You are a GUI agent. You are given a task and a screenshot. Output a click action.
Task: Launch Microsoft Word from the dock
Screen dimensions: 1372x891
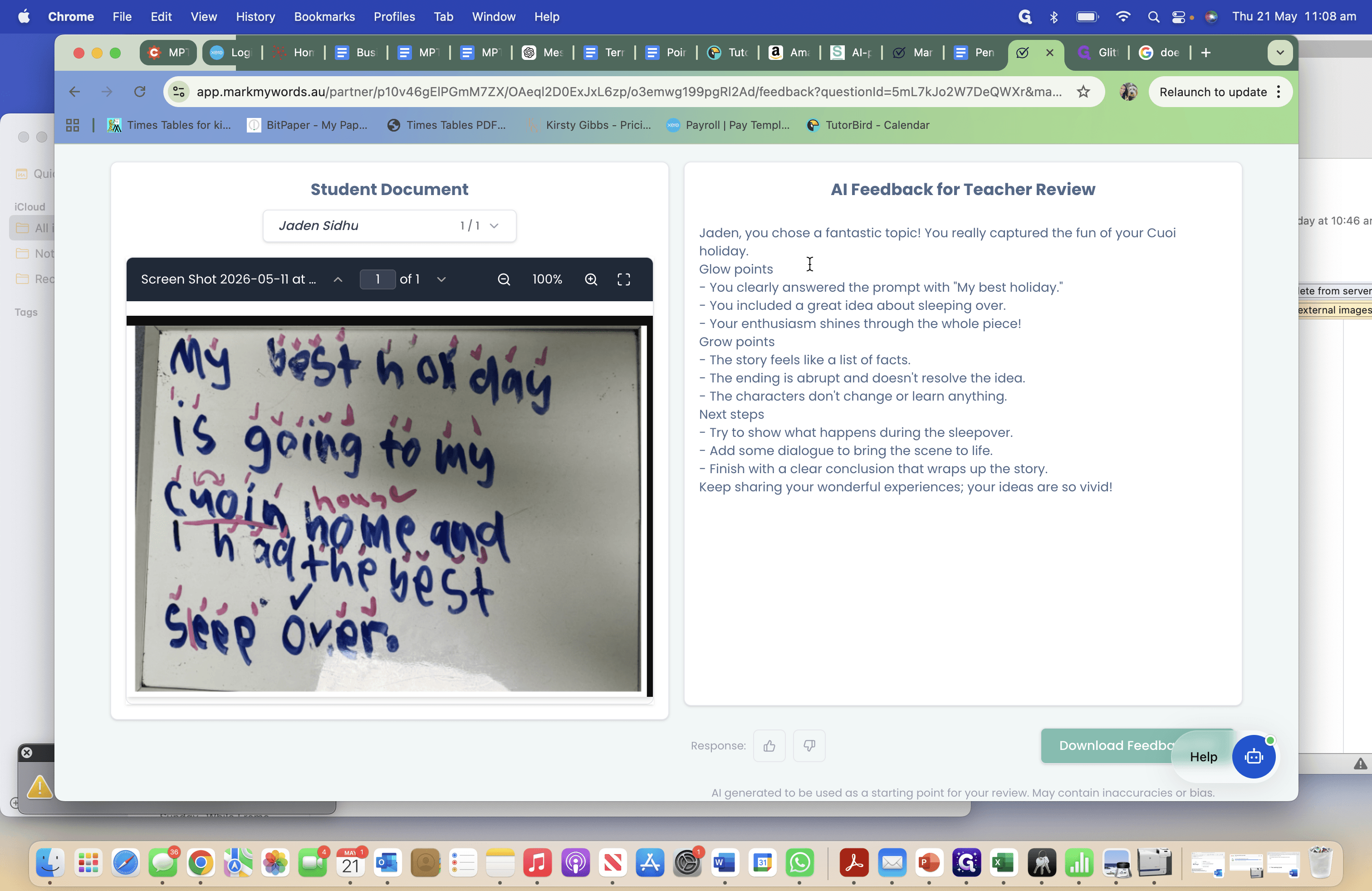[725, 863]
